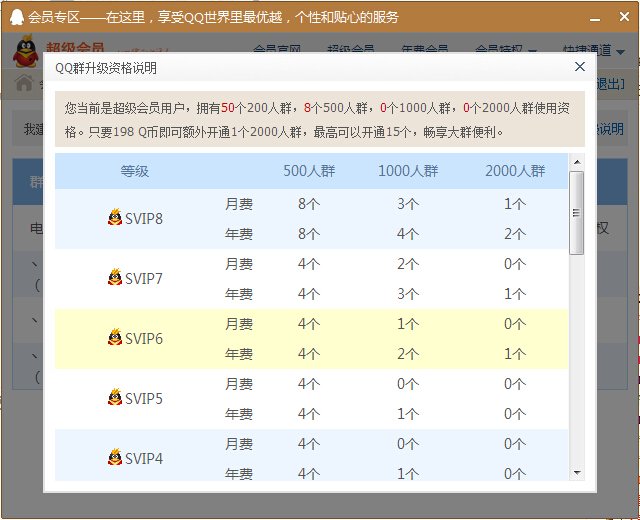
Task: Click the 退出 link in background window
Action: pos(611,84)
